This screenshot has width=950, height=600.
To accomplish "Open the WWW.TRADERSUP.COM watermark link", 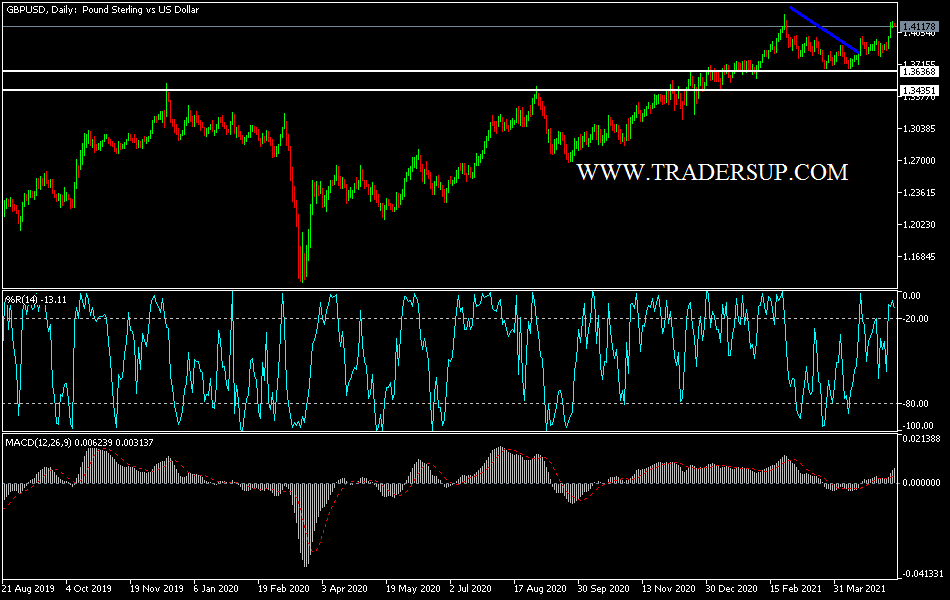I will tap(710, 170).
